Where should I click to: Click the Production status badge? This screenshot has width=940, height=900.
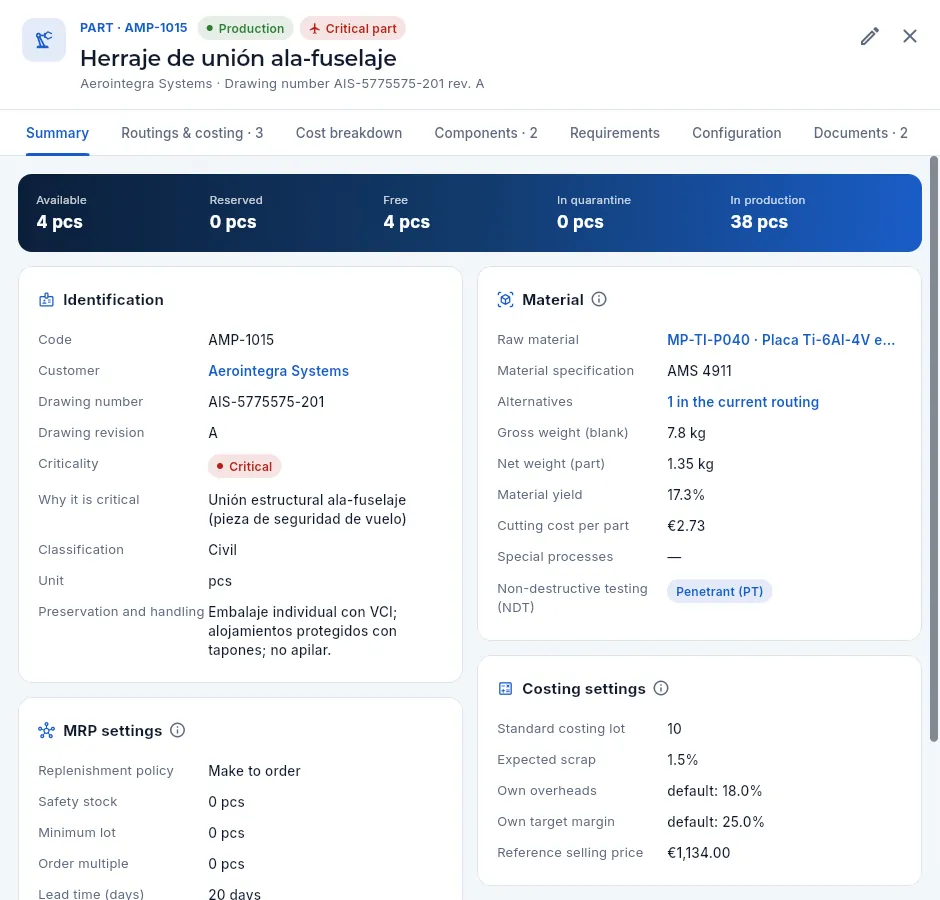(x=245, y=29)
